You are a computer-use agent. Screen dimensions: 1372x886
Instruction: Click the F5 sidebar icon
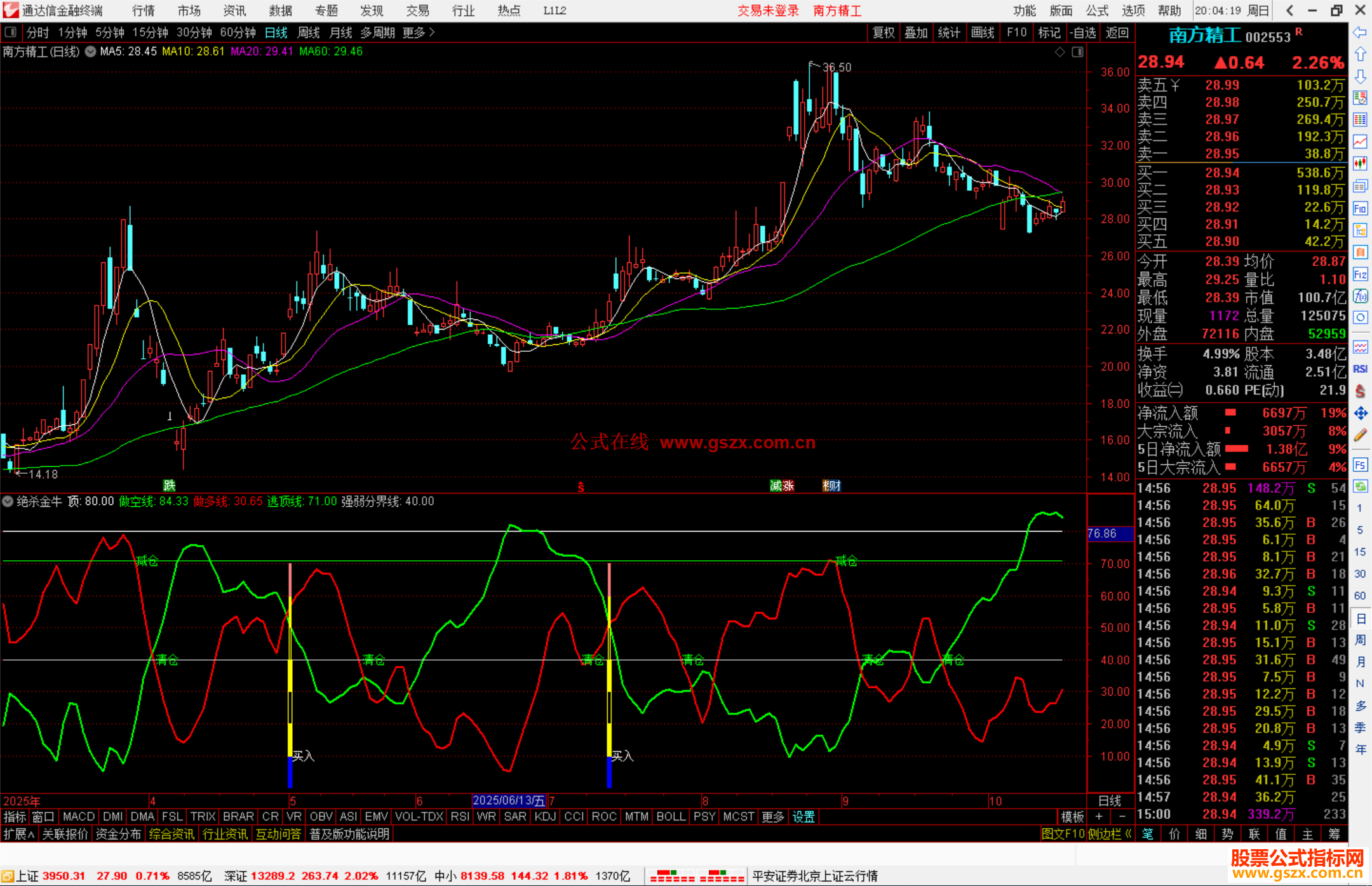(x=1360, y=465)
